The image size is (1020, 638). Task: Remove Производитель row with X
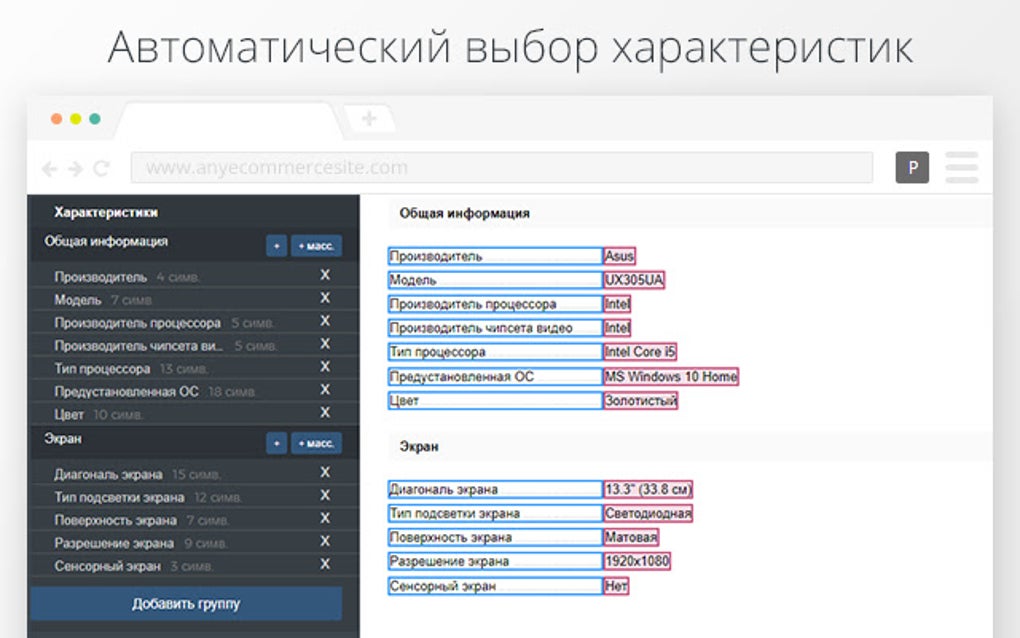325,275
